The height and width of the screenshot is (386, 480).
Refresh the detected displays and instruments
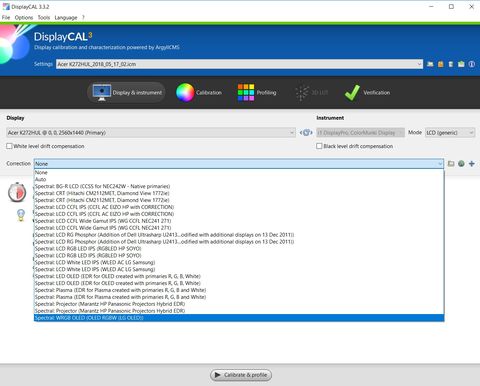[x=306, y=133]
